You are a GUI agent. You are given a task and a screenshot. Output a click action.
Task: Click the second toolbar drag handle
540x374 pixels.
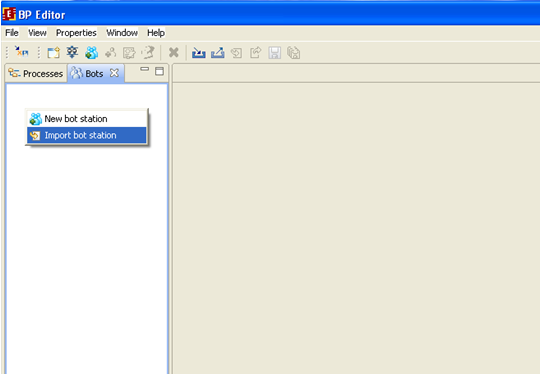click(39, 53)
